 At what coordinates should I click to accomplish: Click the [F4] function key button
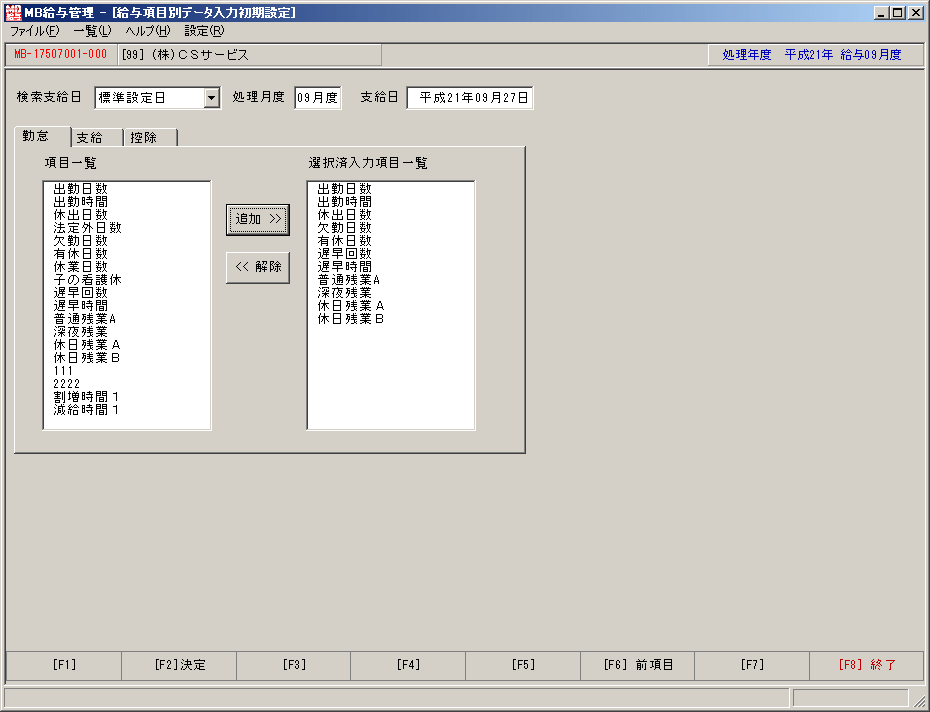coord(408,665)
